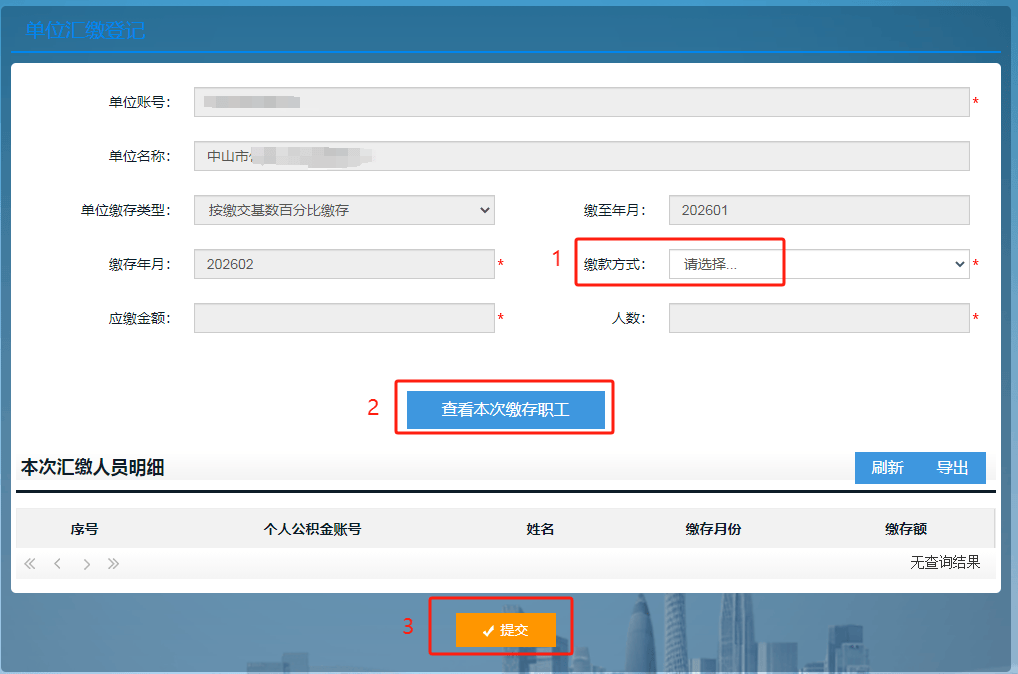The height and width of the screenshot is (674, 1018).
Task: Click the 个人公积金账号 column header
Action: [x=312, y=529]
